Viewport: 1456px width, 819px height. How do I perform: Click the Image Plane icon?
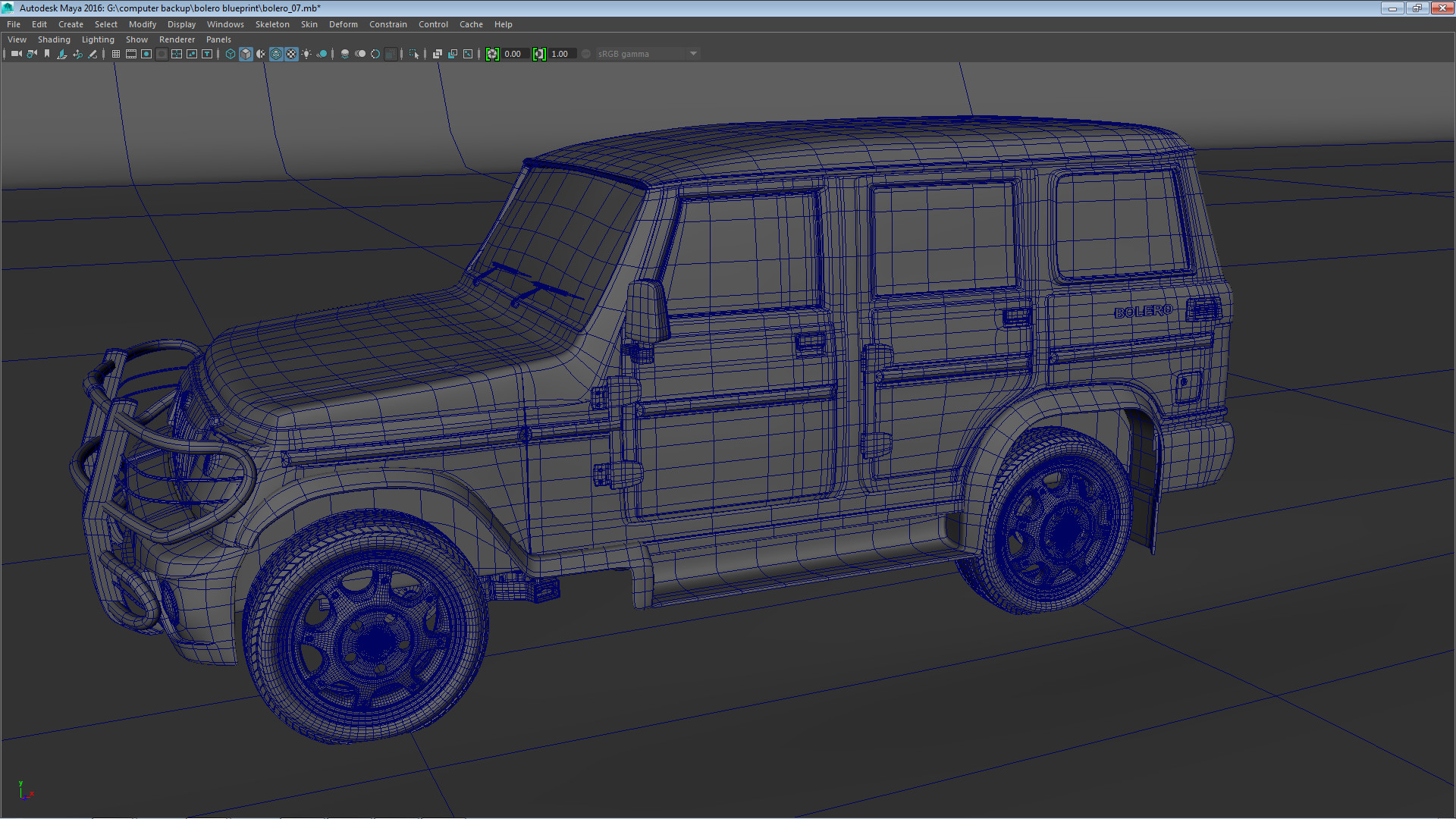click(x=62, y=54)
